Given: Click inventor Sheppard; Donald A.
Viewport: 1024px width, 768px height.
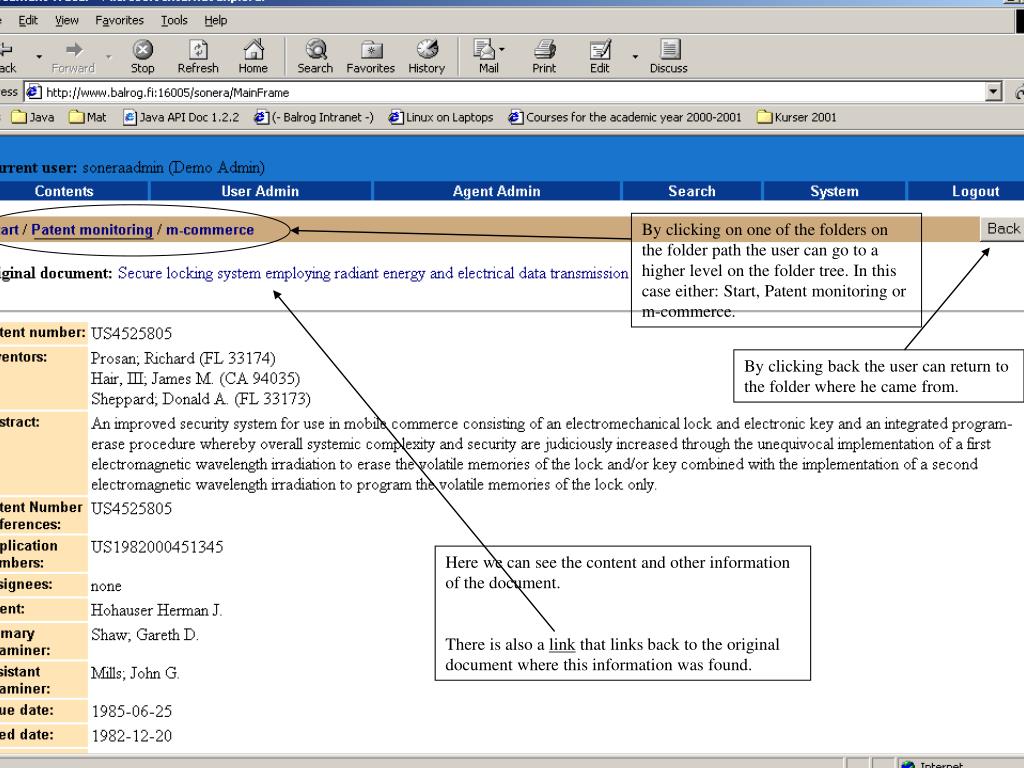Looking at the screenshot, I should 200,399.
